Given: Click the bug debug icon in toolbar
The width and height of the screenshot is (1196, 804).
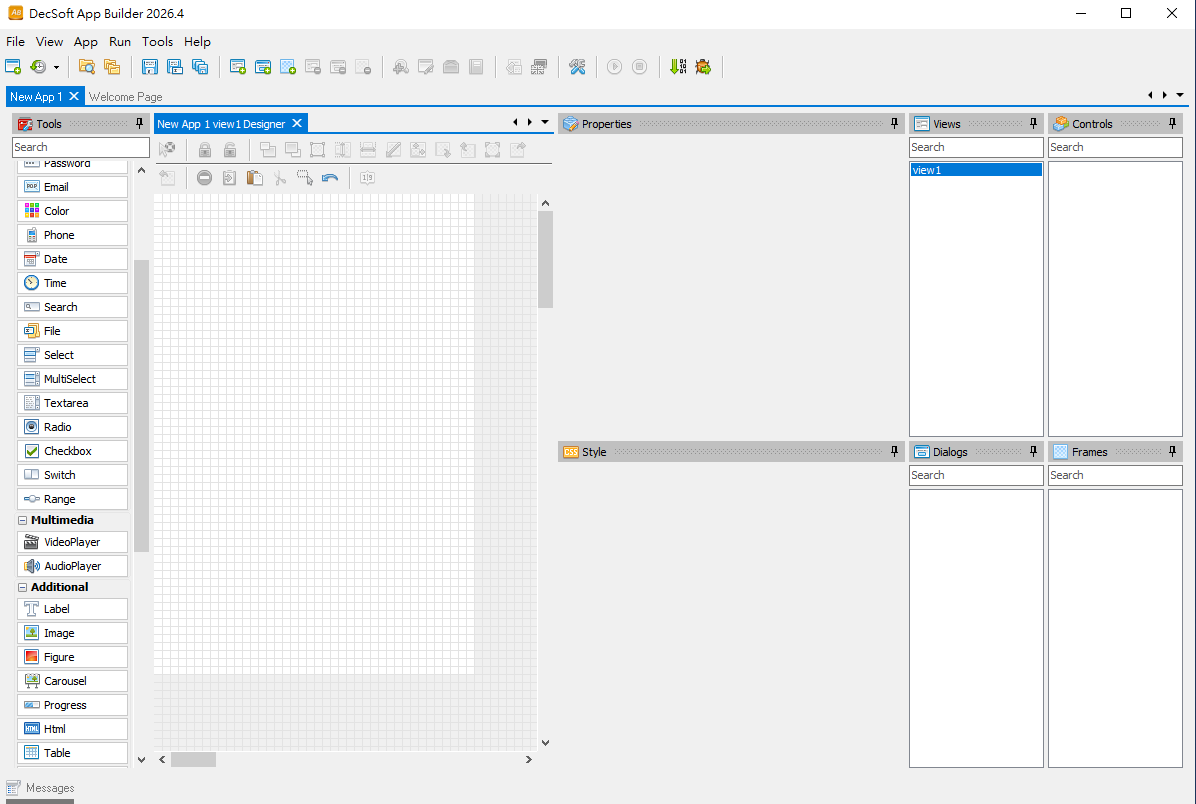Looking at the screenshot, I should [703, 67].
